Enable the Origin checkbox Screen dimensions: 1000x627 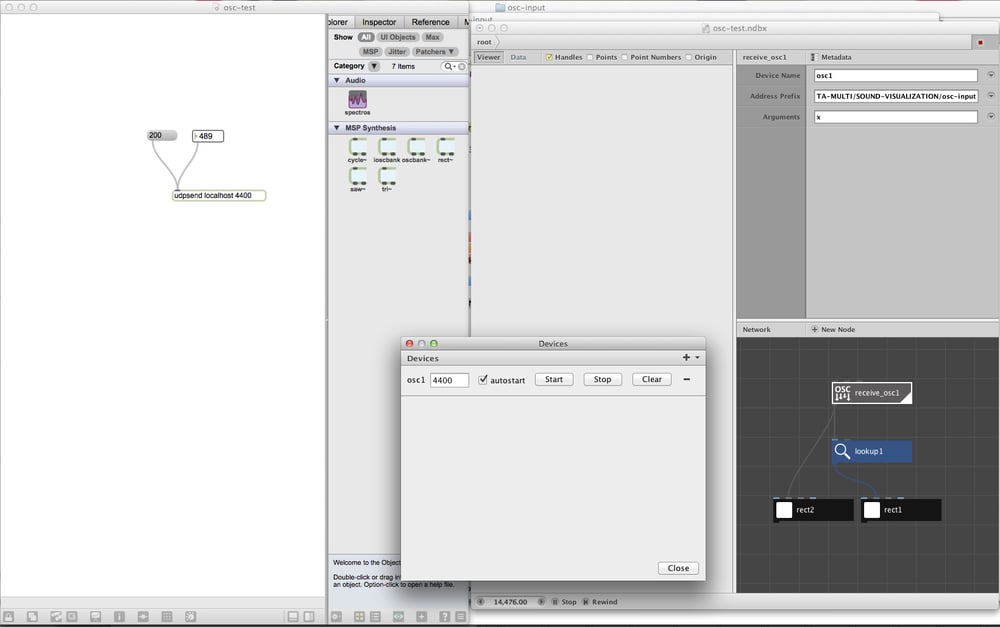688,57
